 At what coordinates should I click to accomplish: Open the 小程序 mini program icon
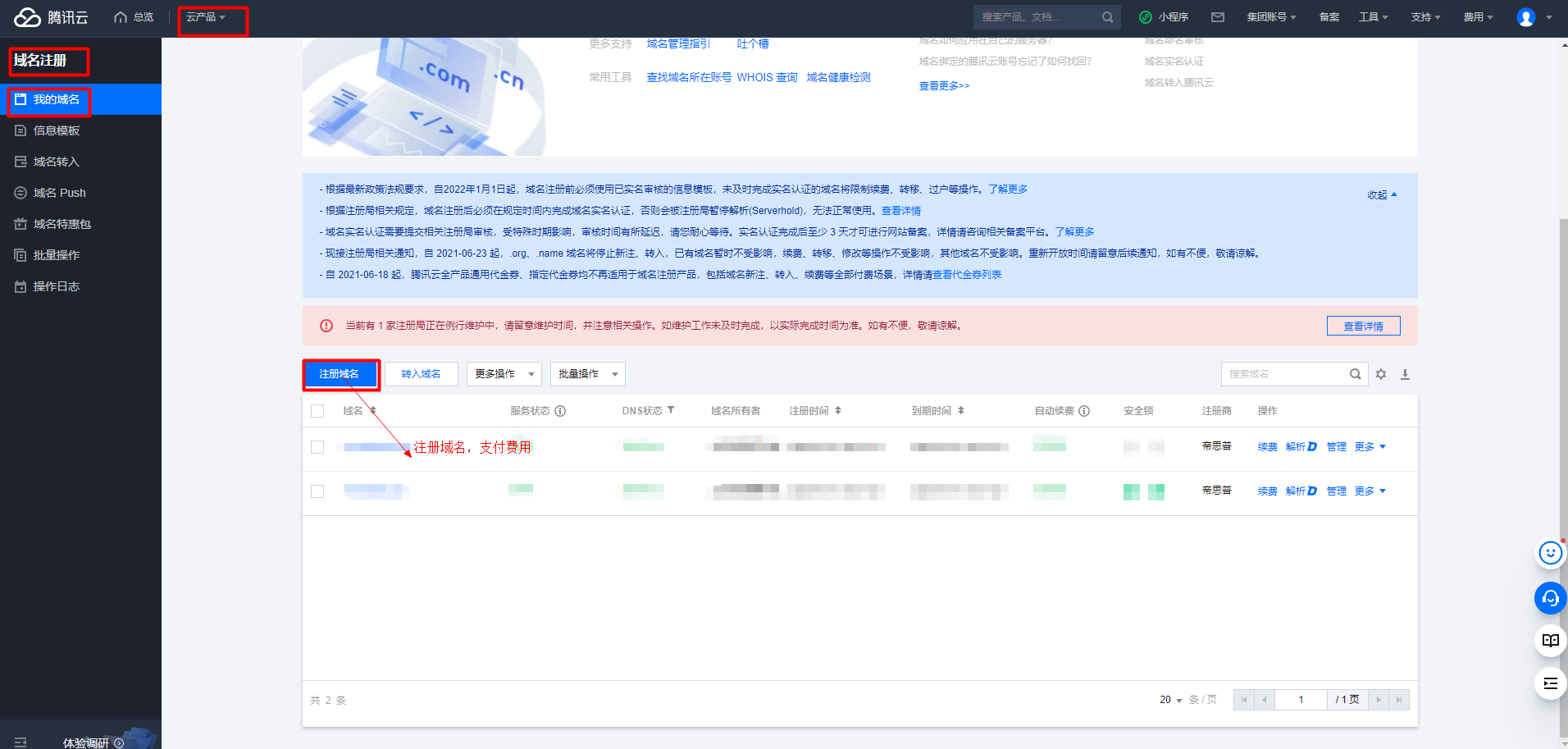1146,17
